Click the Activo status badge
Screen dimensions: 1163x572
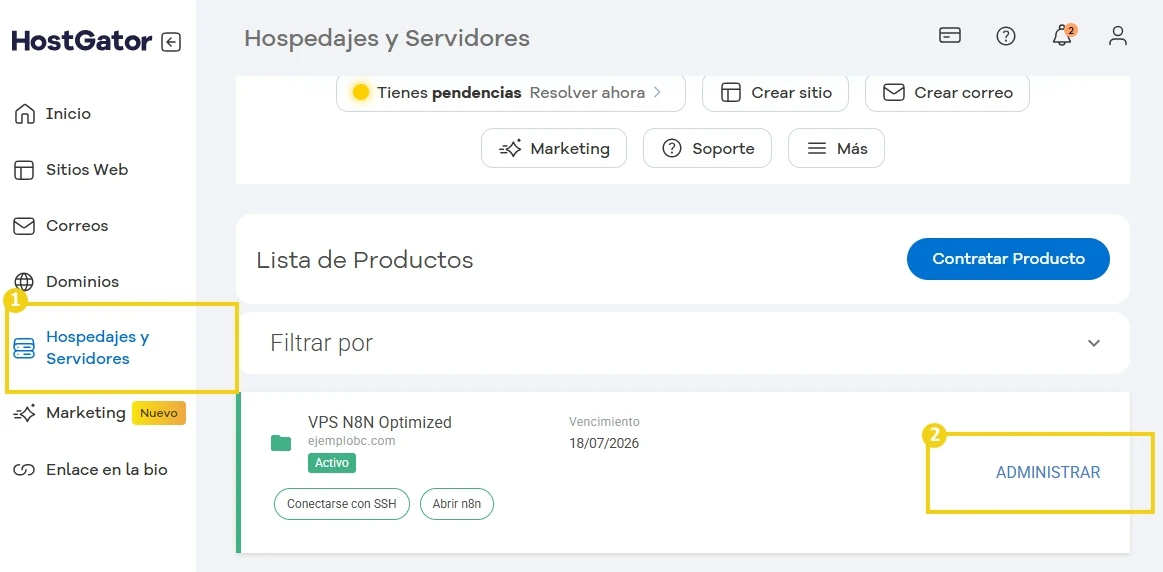pyautogui.click(x=332, y=463)
